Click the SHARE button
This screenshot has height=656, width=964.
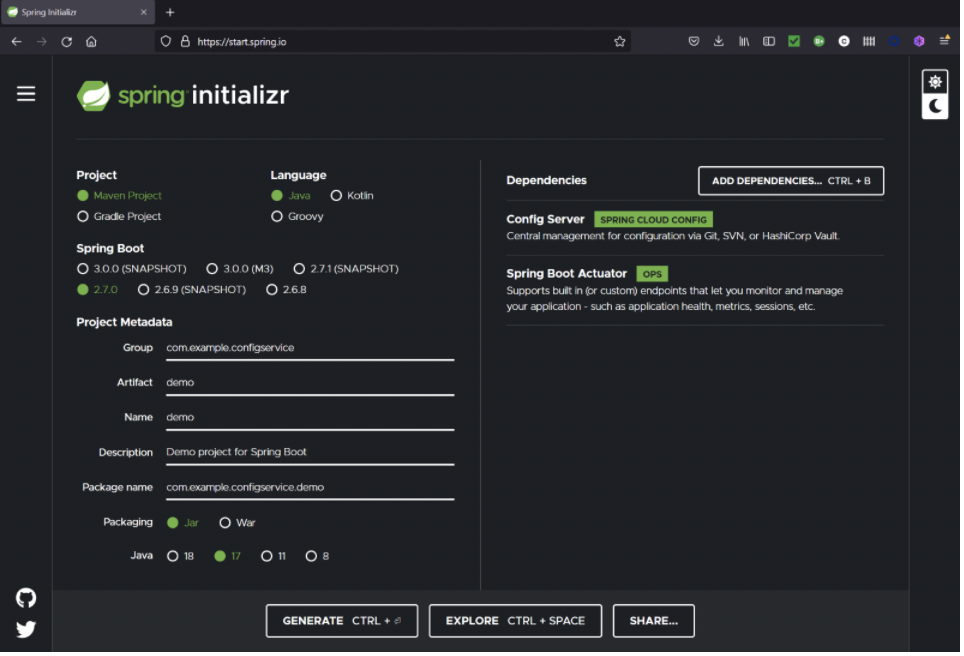click(653, 620)
